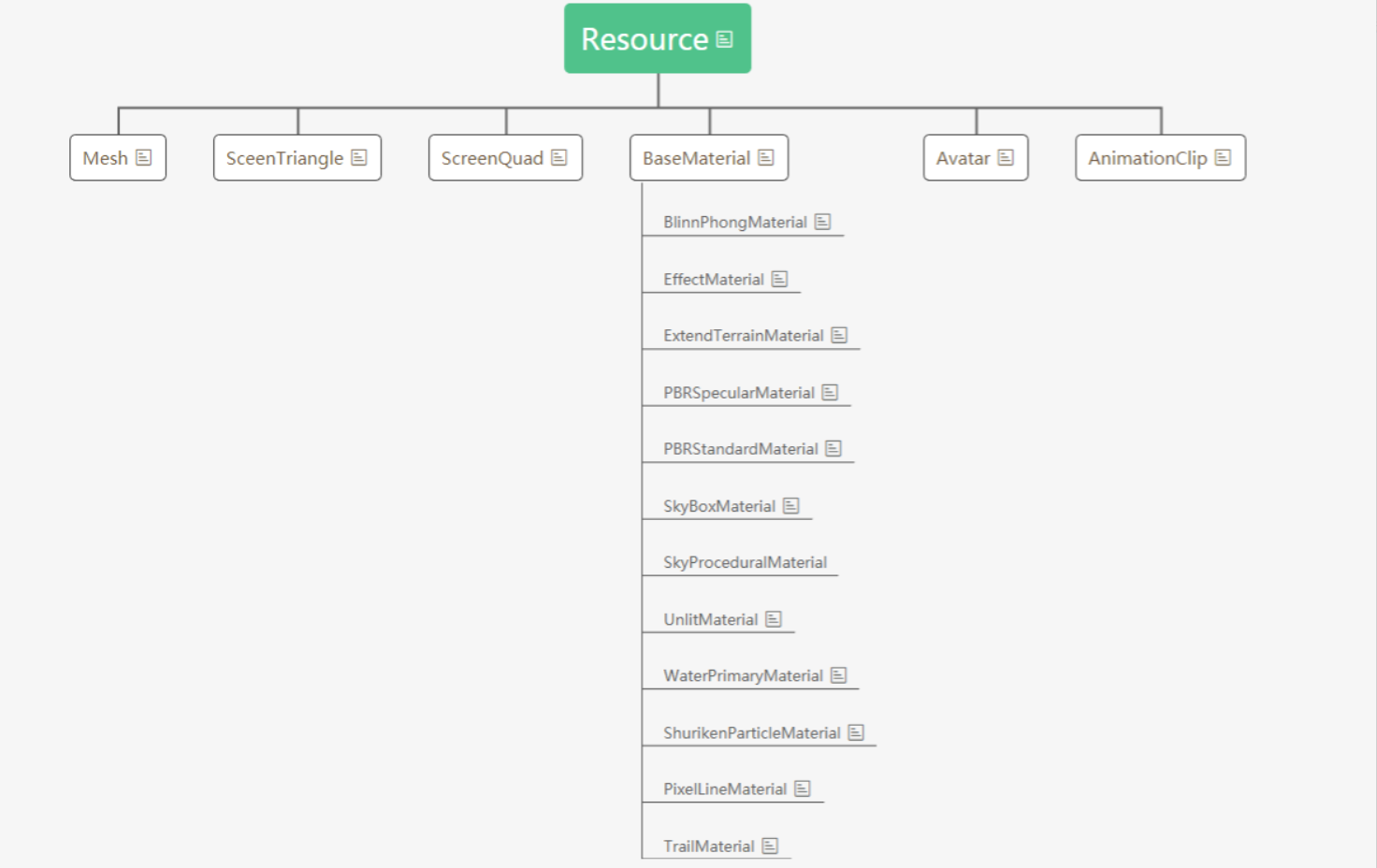Click the SkyBoxMaterial text
Image resolution: width=1377 pixels, height=868 pixels.
coord(718,506)
